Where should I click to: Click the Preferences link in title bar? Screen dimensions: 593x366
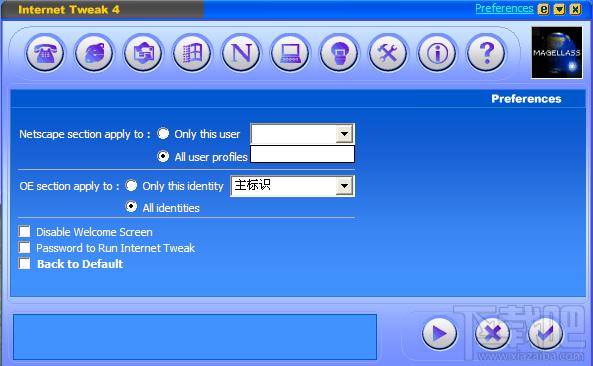pos(504,8)
